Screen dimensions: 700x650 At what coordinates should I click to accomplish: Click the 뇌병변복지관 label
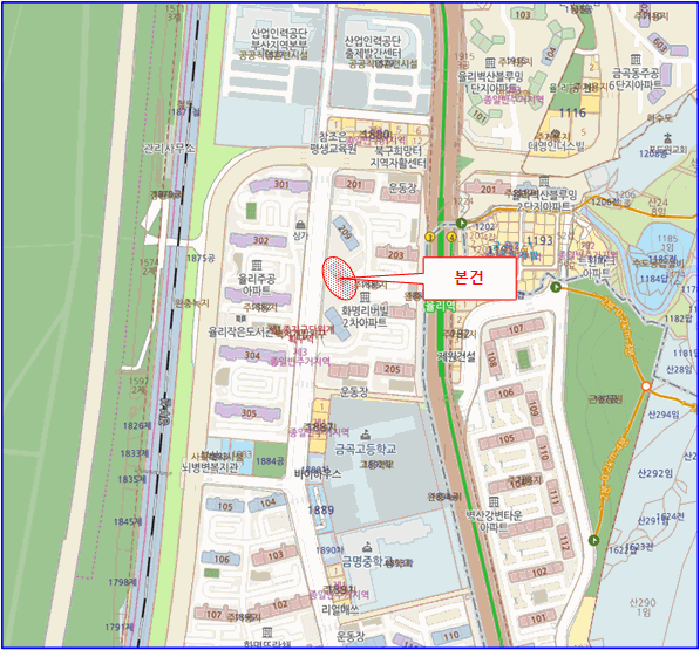[x=210, y=467]
